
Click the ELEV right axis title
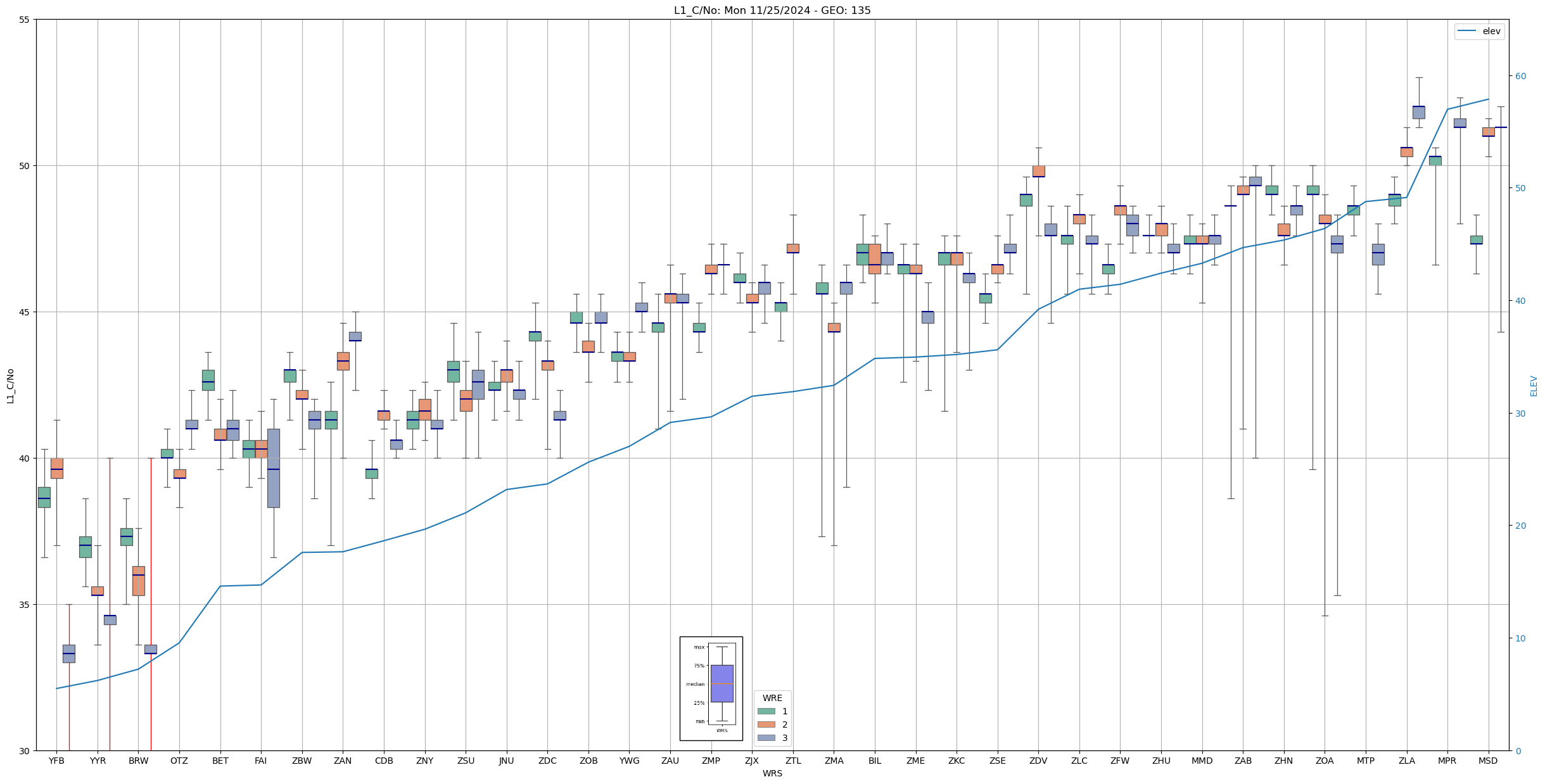[x=1534, y=386]
